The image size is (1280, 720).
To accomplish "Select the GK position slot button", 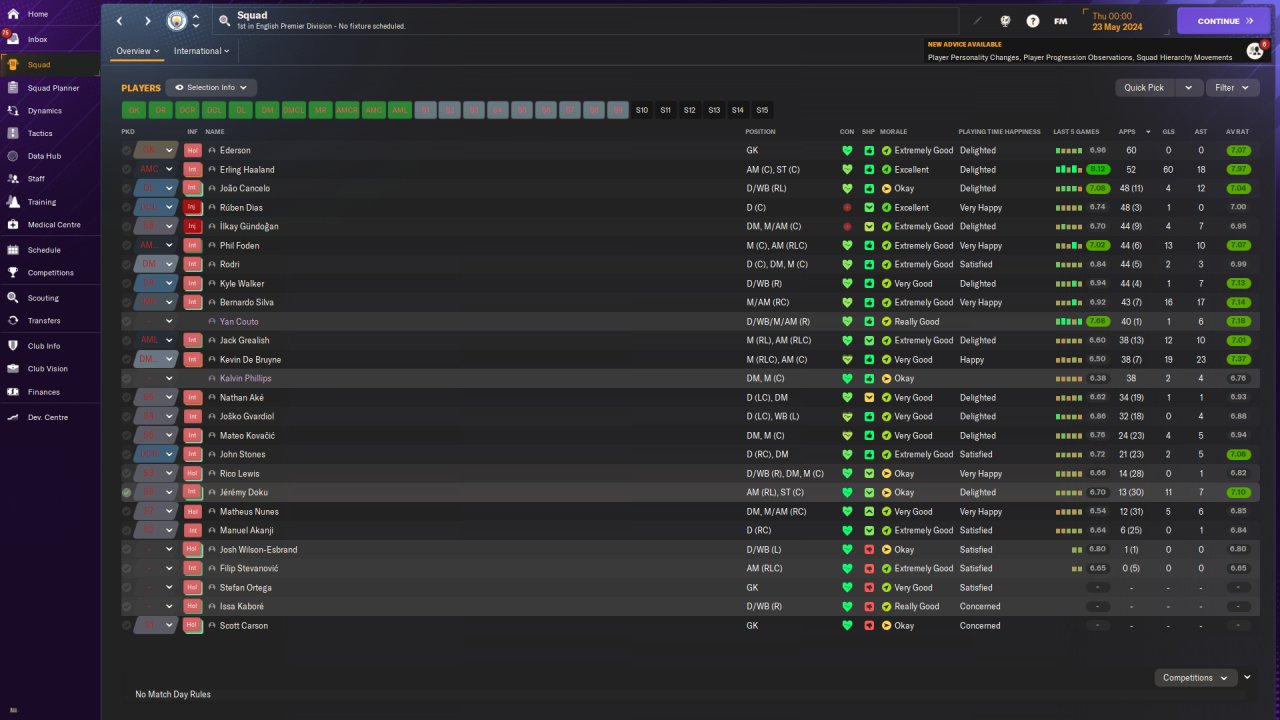I will pos(134,110).
